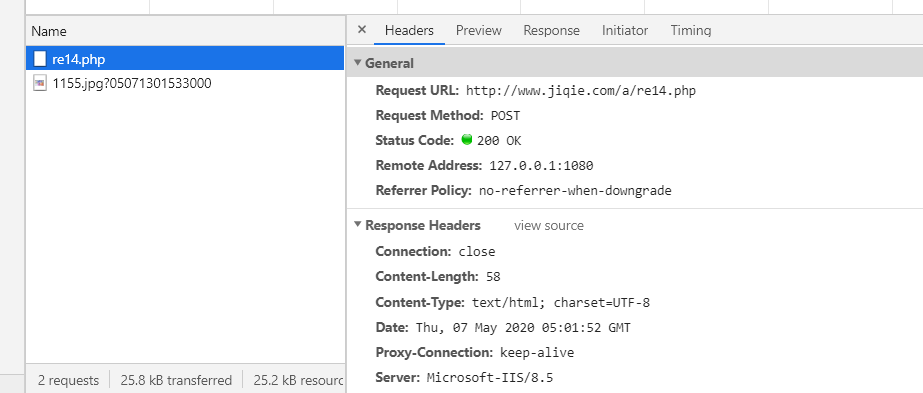Image resolution: width=923 pixels, height=393 pixels.
Task: Click the Request Method value POST
Action: pyautogui.click(x=506, y=116)
